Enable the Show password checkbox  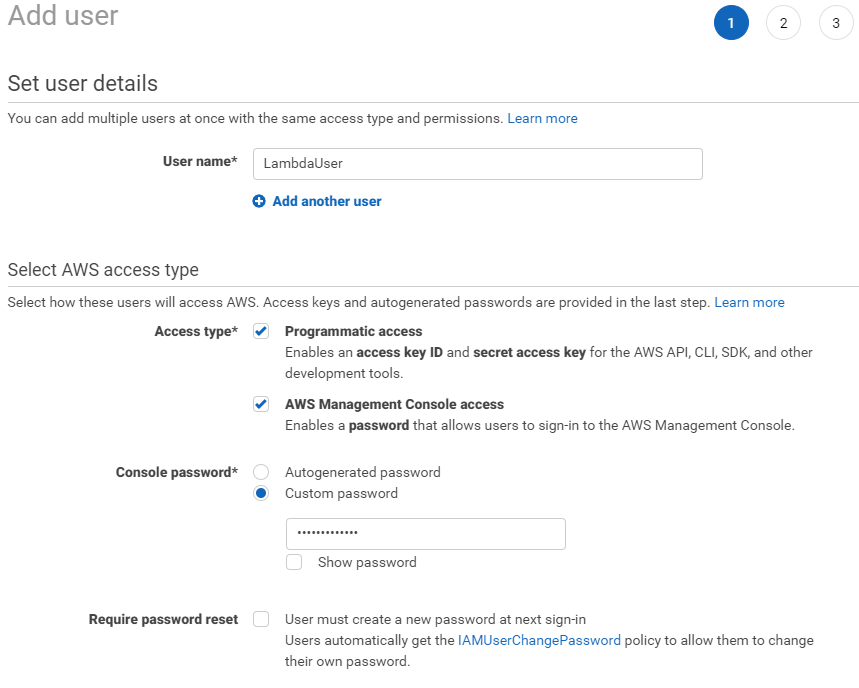pos(294,562)
